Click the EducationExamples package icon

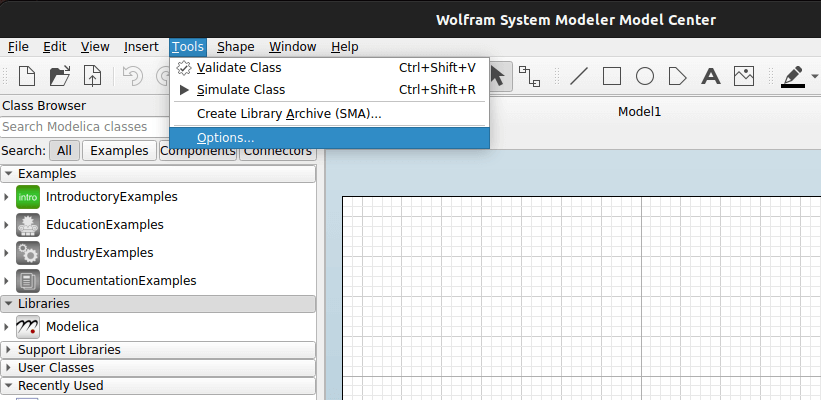click(28, 225)
